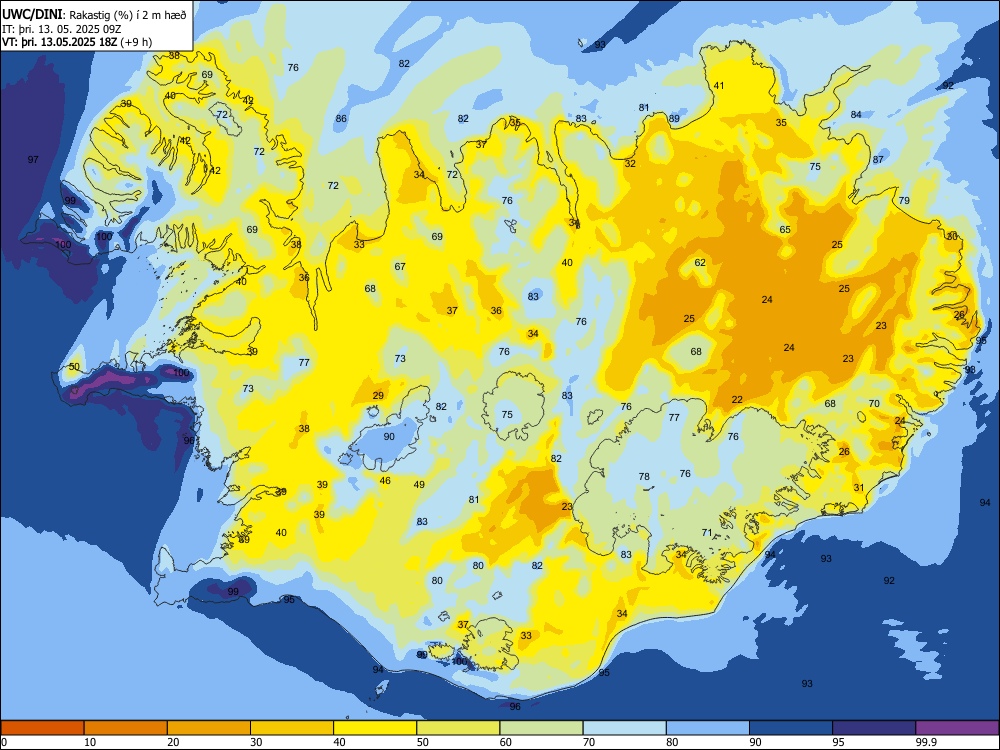Click the '65' humidity value in the northeast
Screen dimensions: 1000x750
(x=785, y=230)
